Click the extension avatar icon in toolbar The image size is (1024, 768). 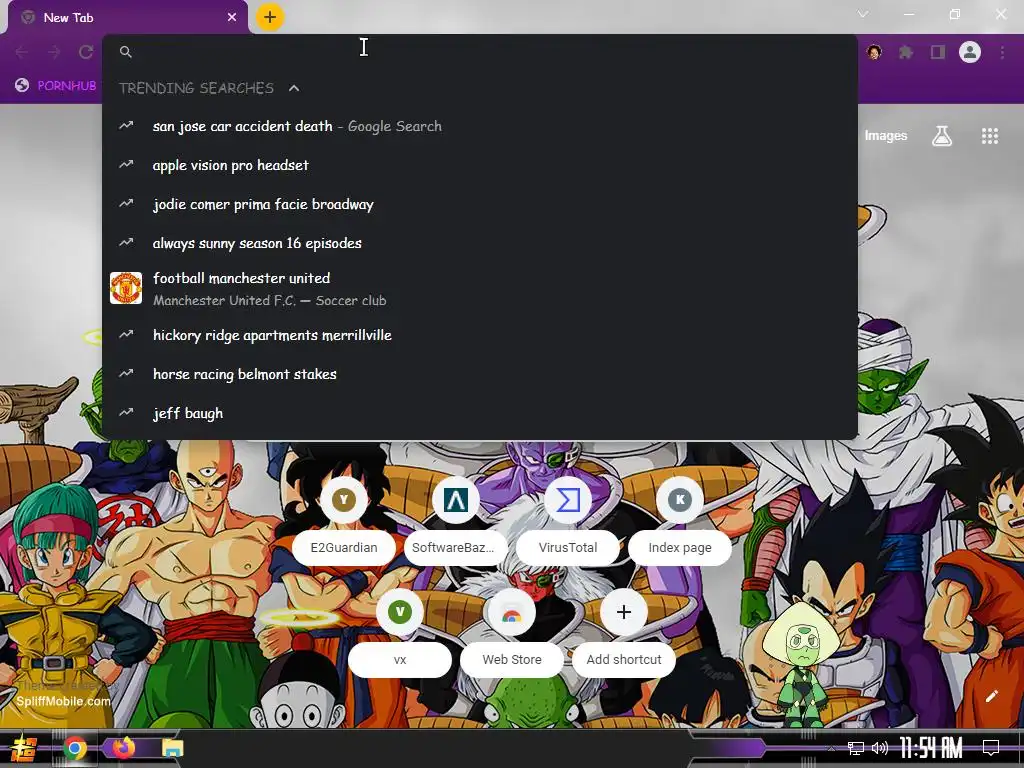click(874, 52)
